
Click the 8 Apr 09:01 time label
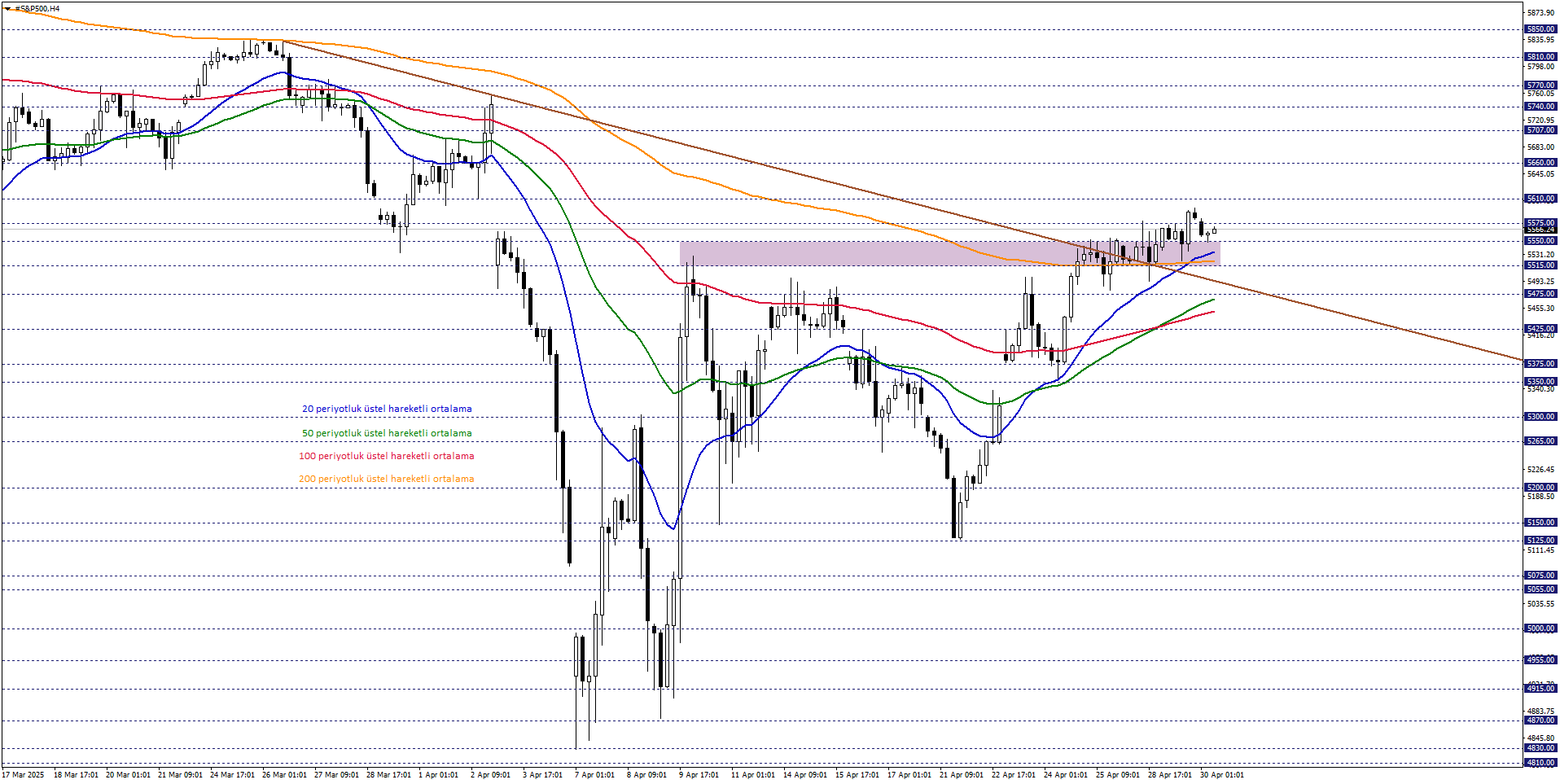(646, 775)
